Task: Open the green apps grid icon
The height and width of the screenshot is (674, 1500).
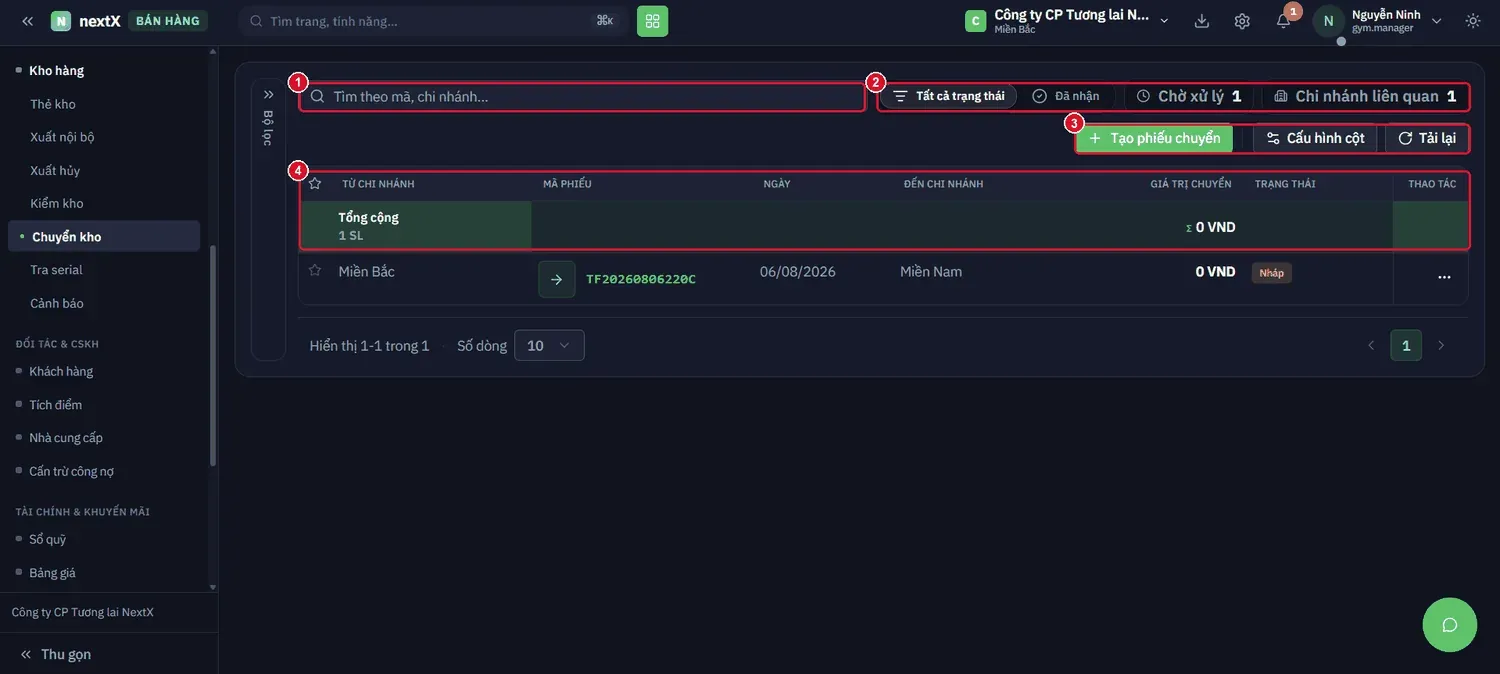Action: point(652,21)
